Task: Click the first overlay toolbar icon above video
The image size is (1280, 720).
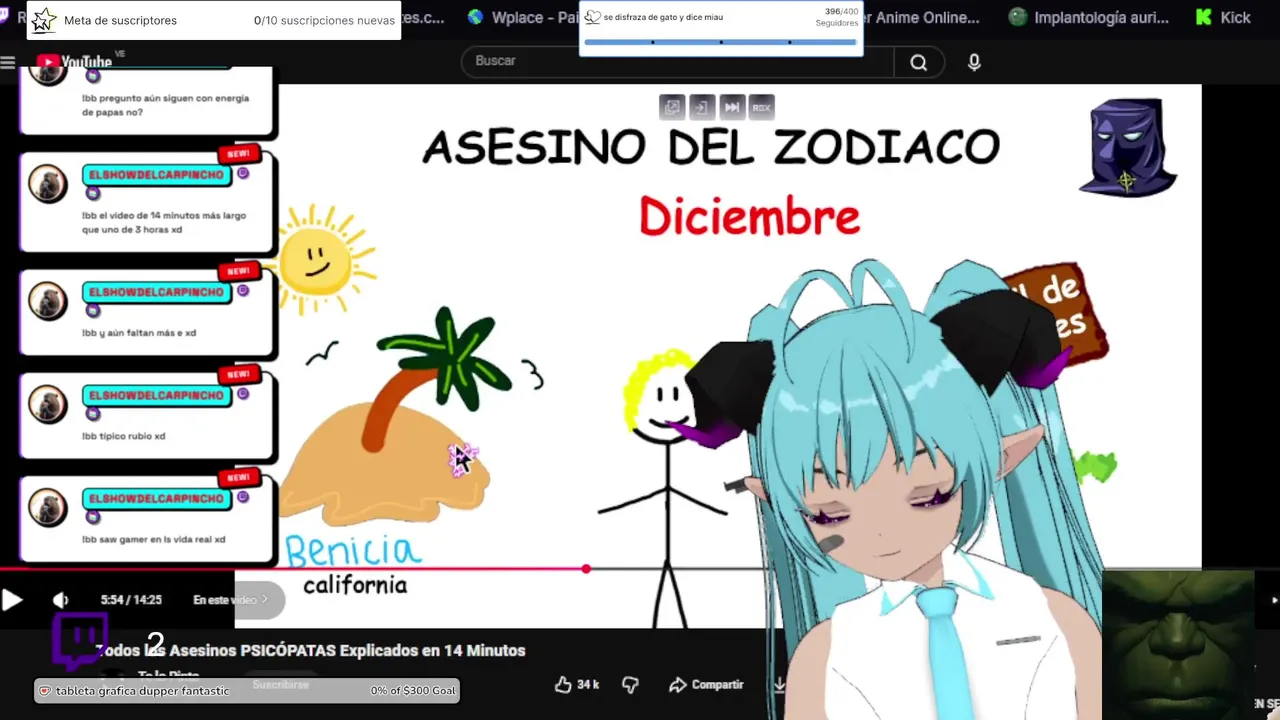Action: pos(672,107)
